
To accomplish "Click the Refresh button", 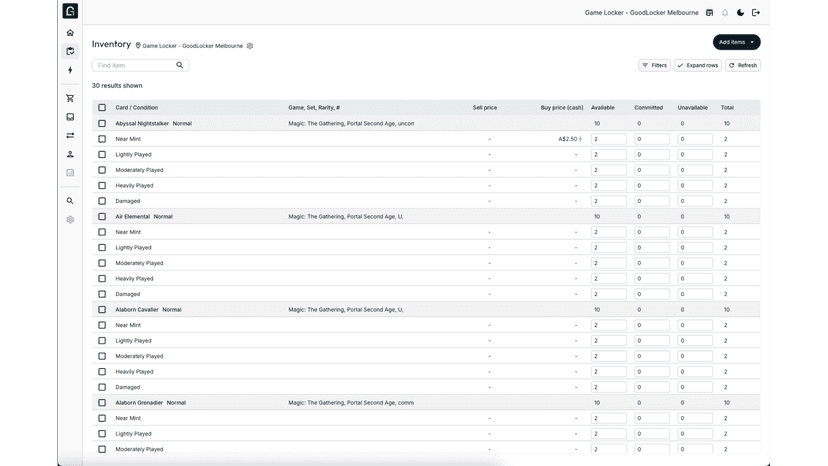I will pos(742,66).
